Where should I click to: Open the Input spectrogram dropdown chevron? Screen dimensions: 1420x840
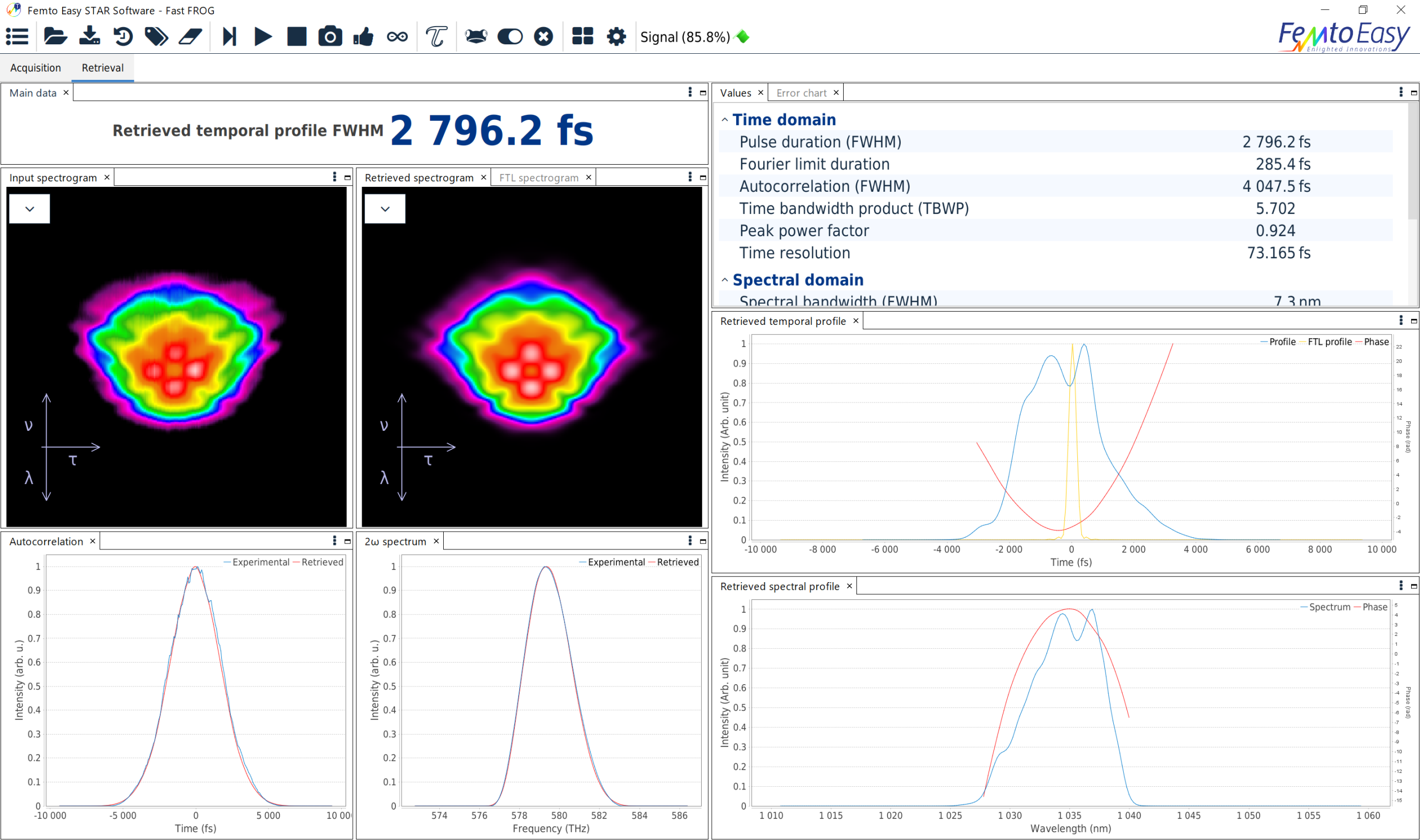coord(29,209)
